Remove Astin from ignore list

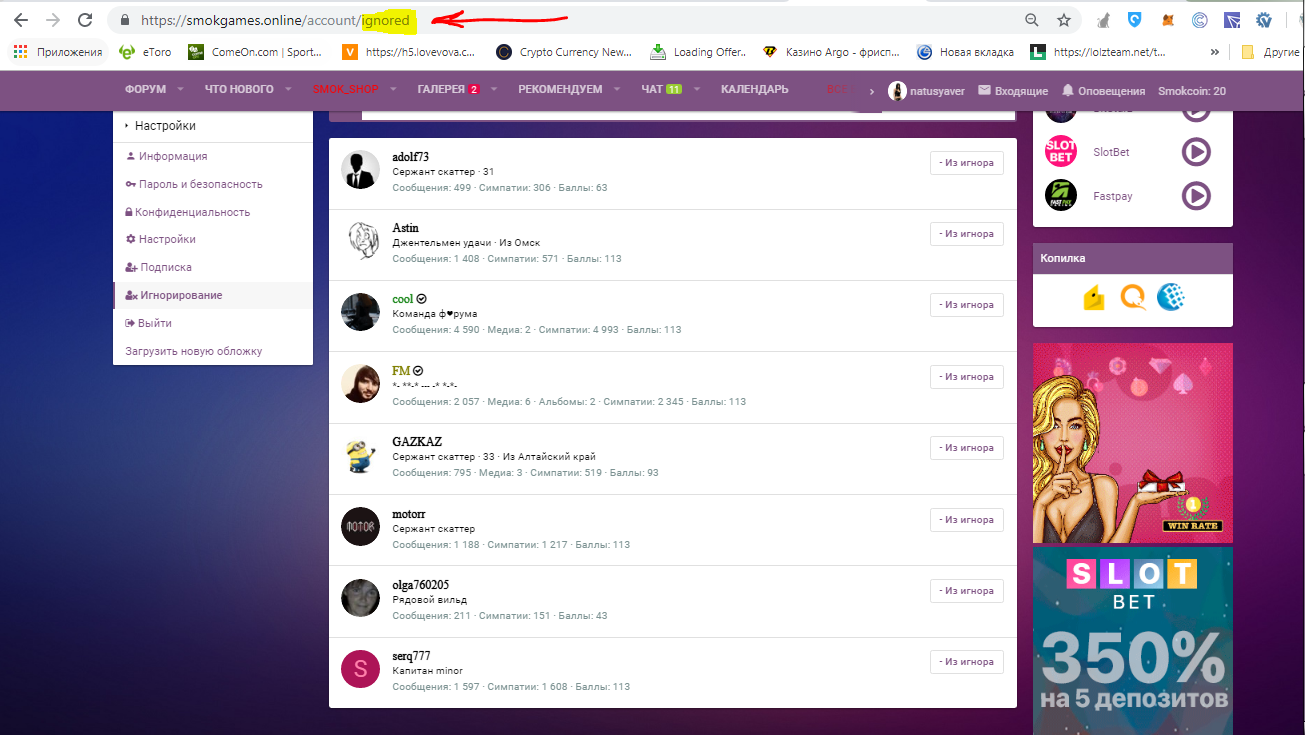[966, 233]
